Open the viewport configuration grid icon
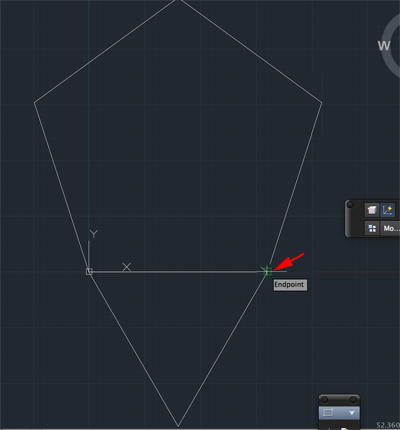 372,228
